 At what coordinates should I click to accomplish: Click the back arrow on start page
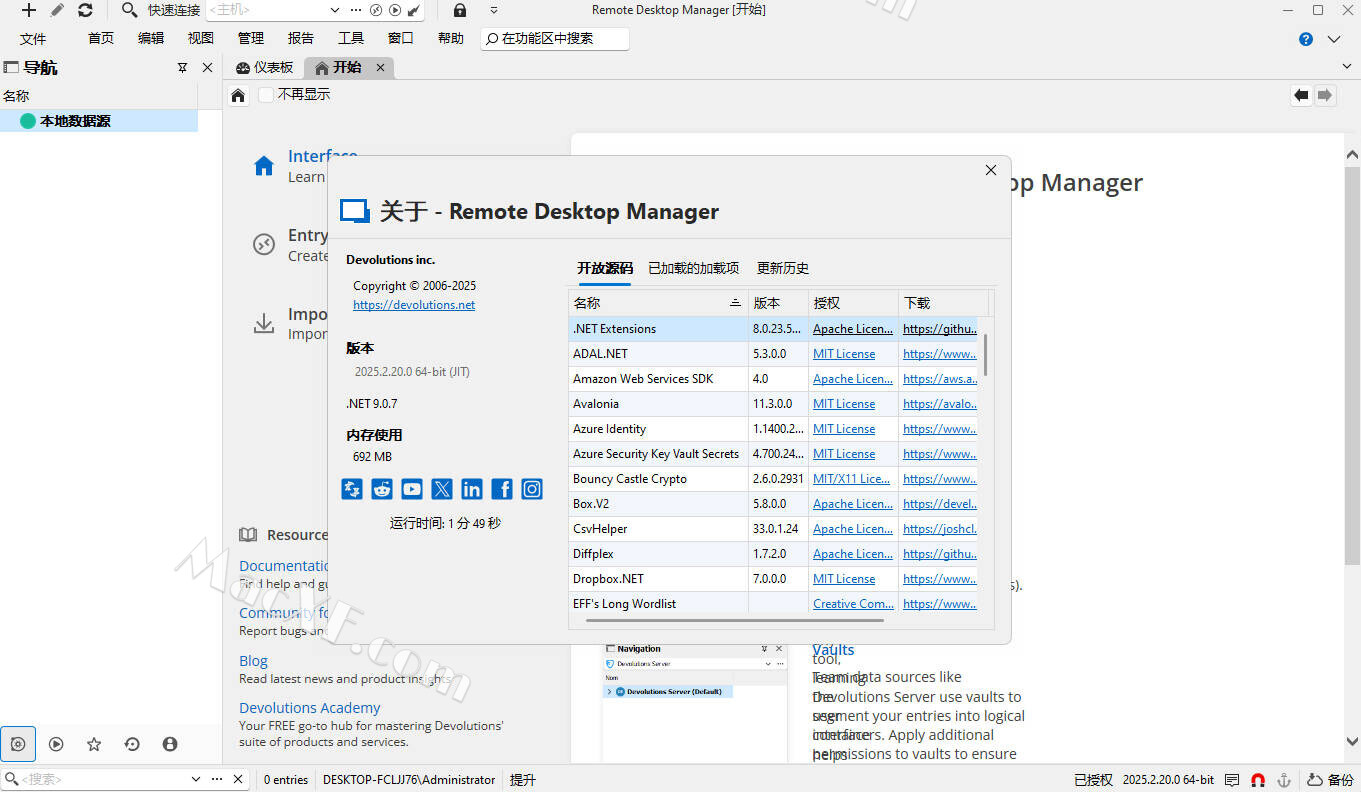pos(1301,95)
